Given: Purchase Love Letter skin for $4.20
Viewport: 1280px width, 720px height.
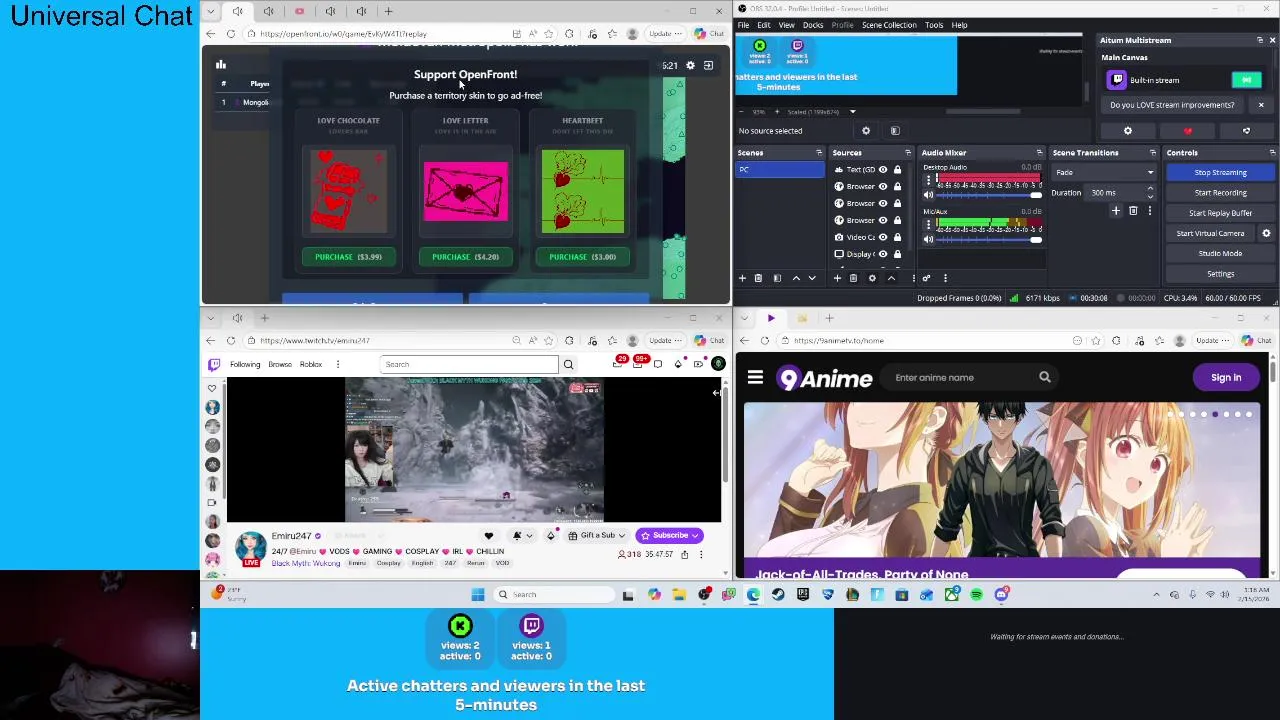Looking at the screenshot, I should 465,257.
